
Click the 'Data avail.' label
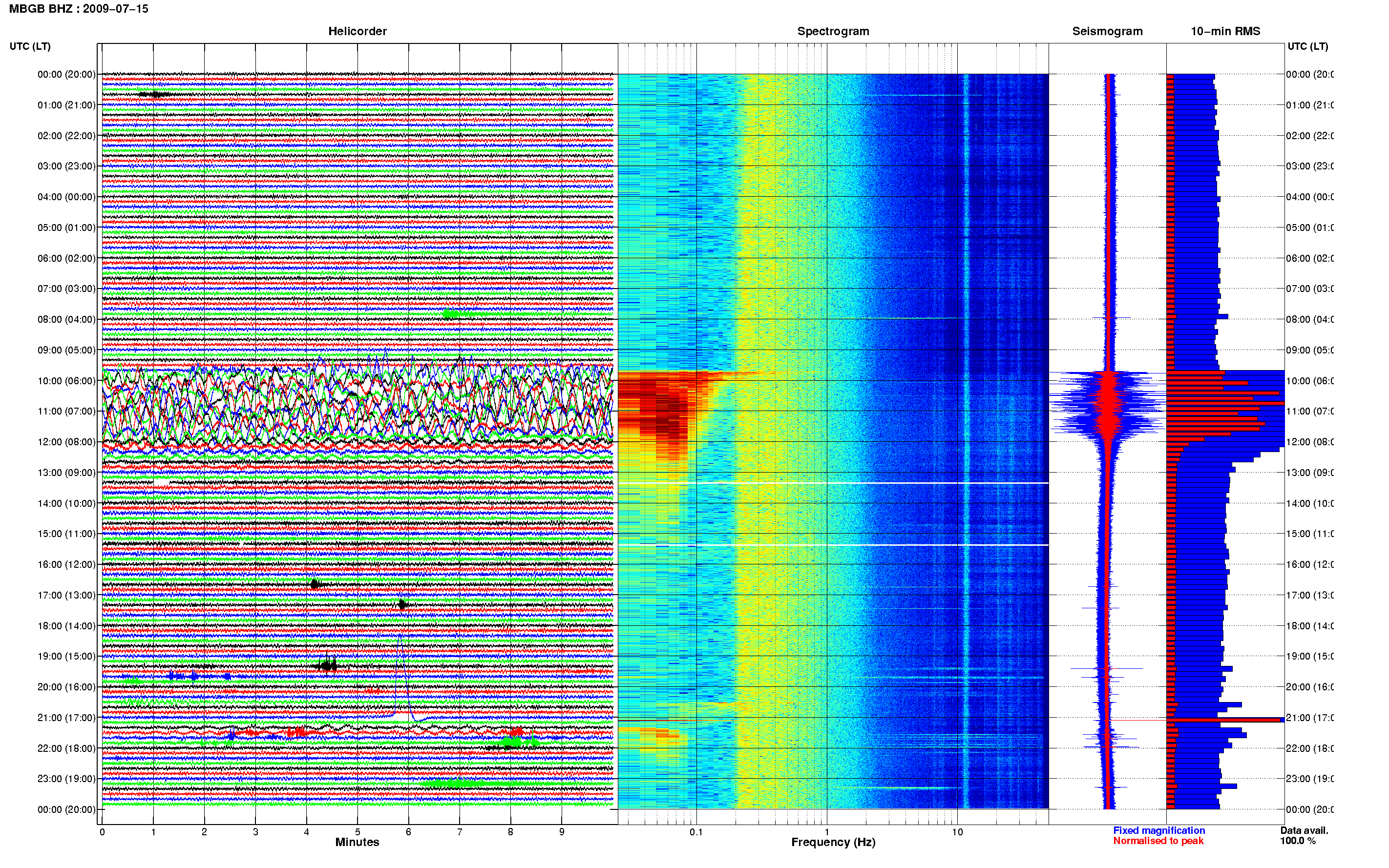(x=1304, y=831)
